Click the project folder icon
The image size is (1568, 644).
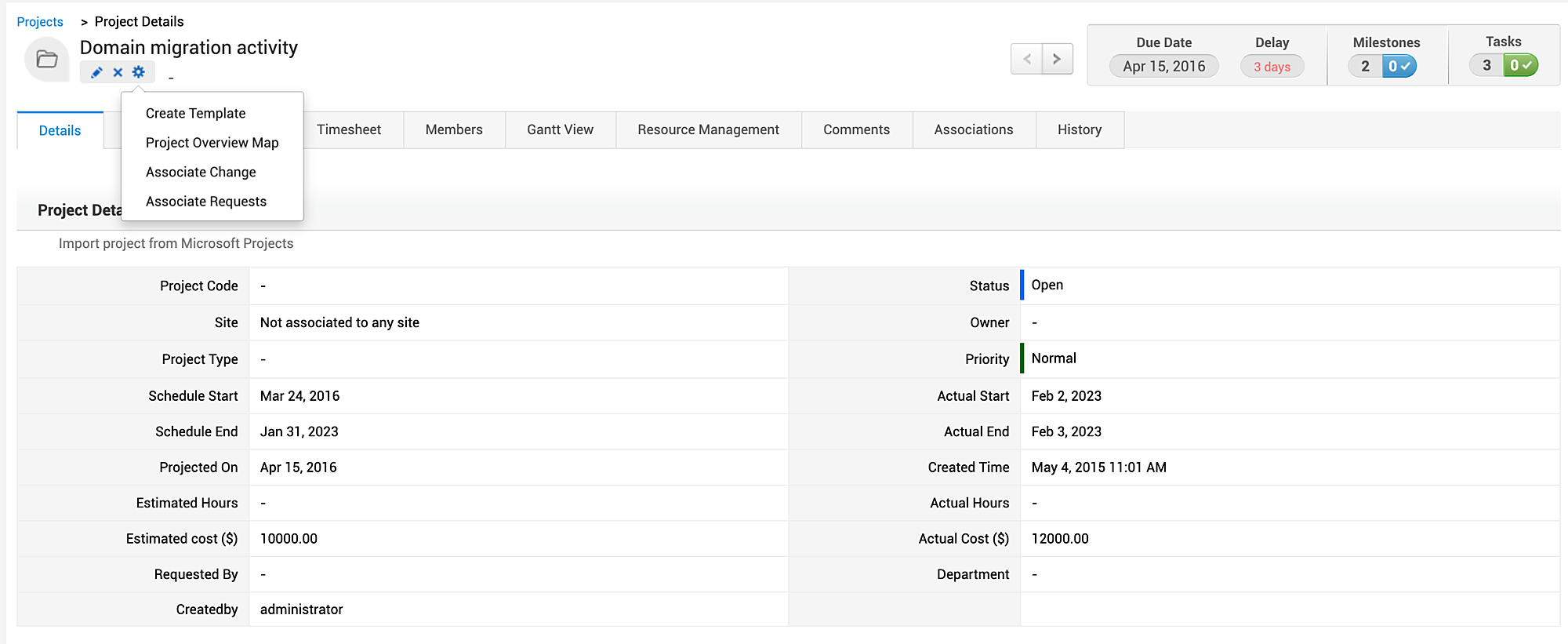[47, 60]
